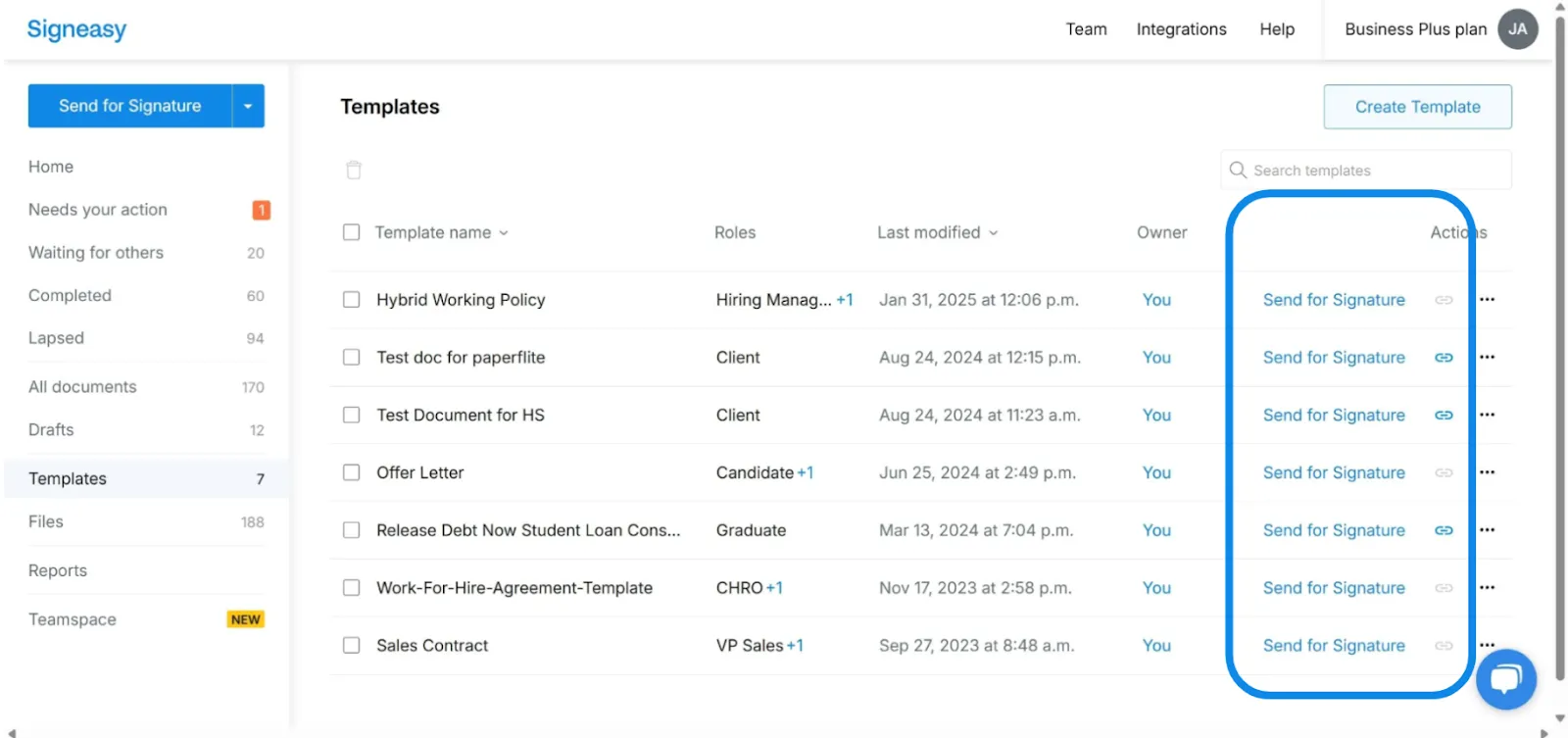Click the Signeasy logo
1568x738 pixels.
(76, 29)
